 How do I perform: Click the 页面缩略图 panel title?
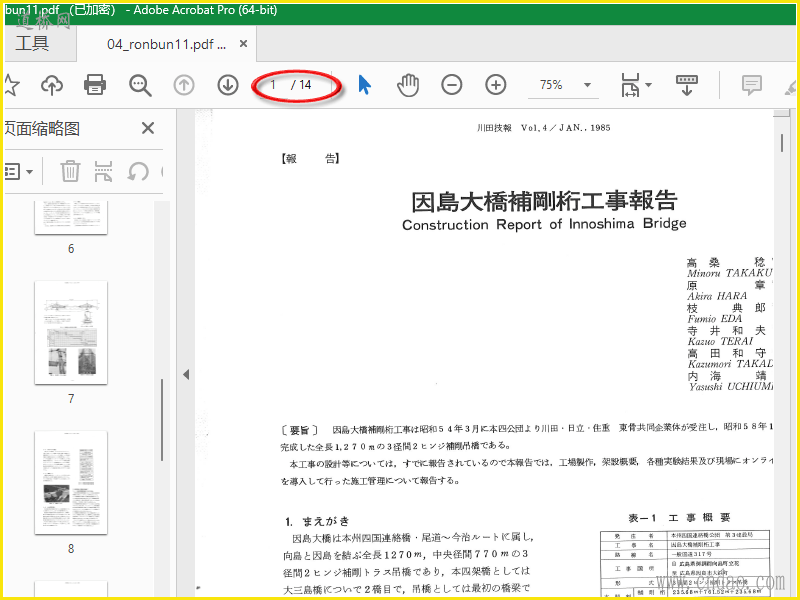(x=42, y=129)
